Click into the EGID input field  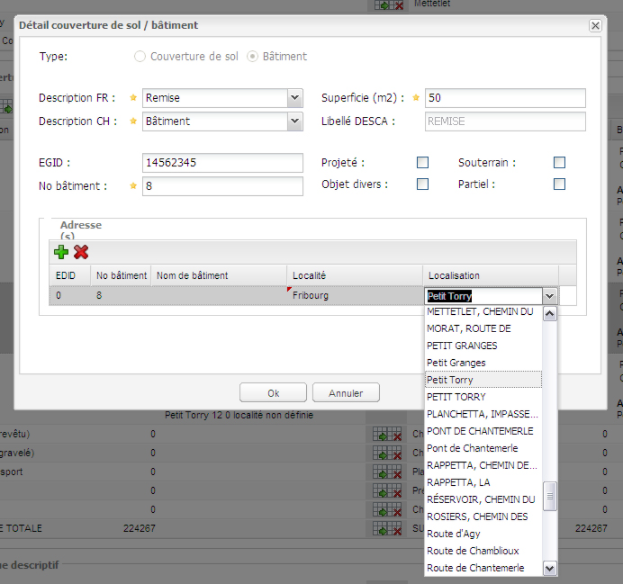tap(222, 163)
